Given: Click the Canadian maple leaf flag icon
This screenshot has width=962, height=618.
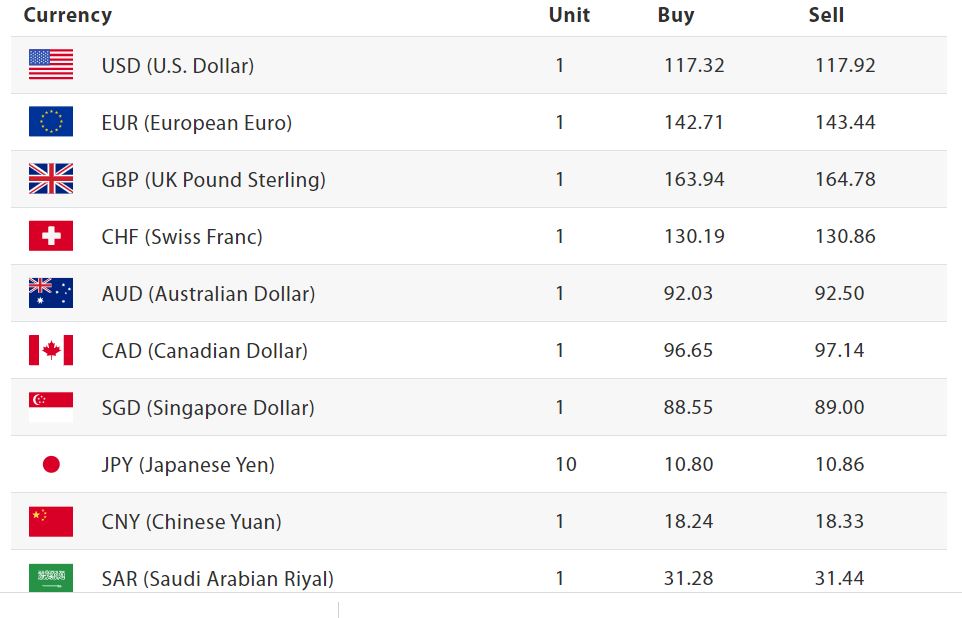Looking at the screenshot, I should 51,350.
